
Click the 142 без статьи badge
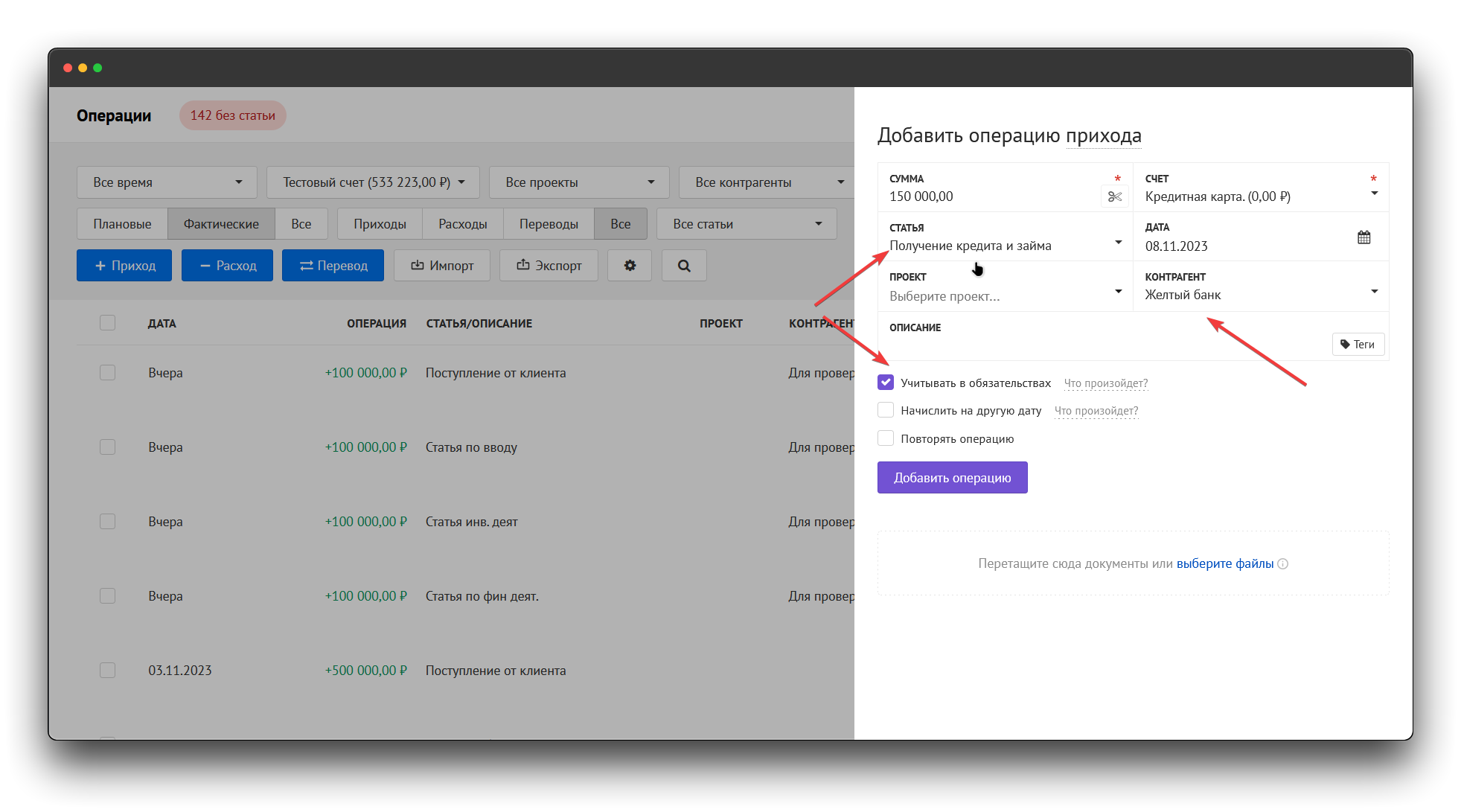[233, 115]
